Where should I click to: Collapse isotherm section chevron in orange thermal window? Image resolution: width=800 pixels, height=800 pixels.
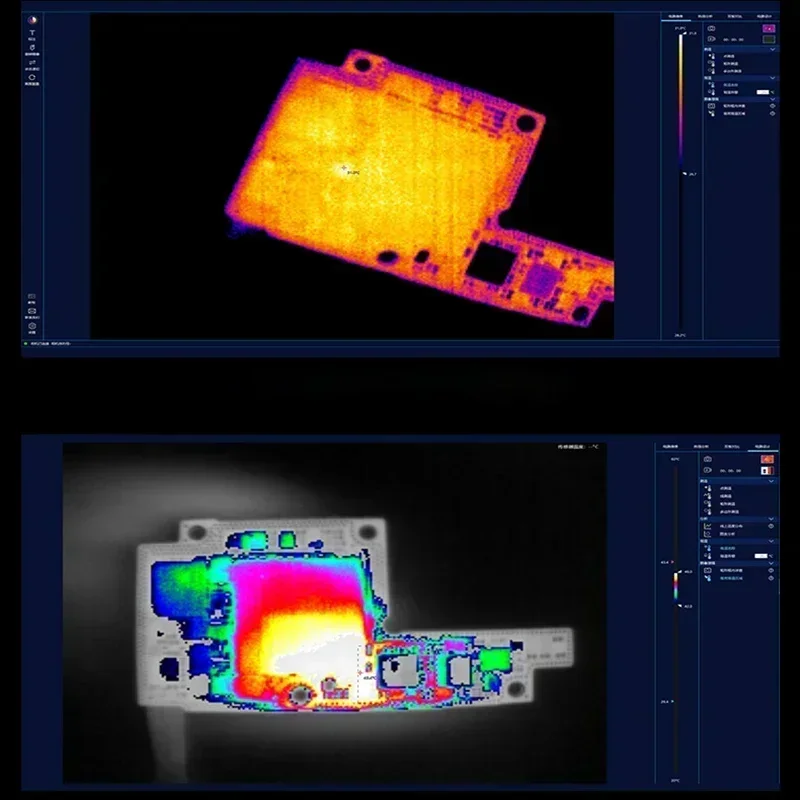772,78
